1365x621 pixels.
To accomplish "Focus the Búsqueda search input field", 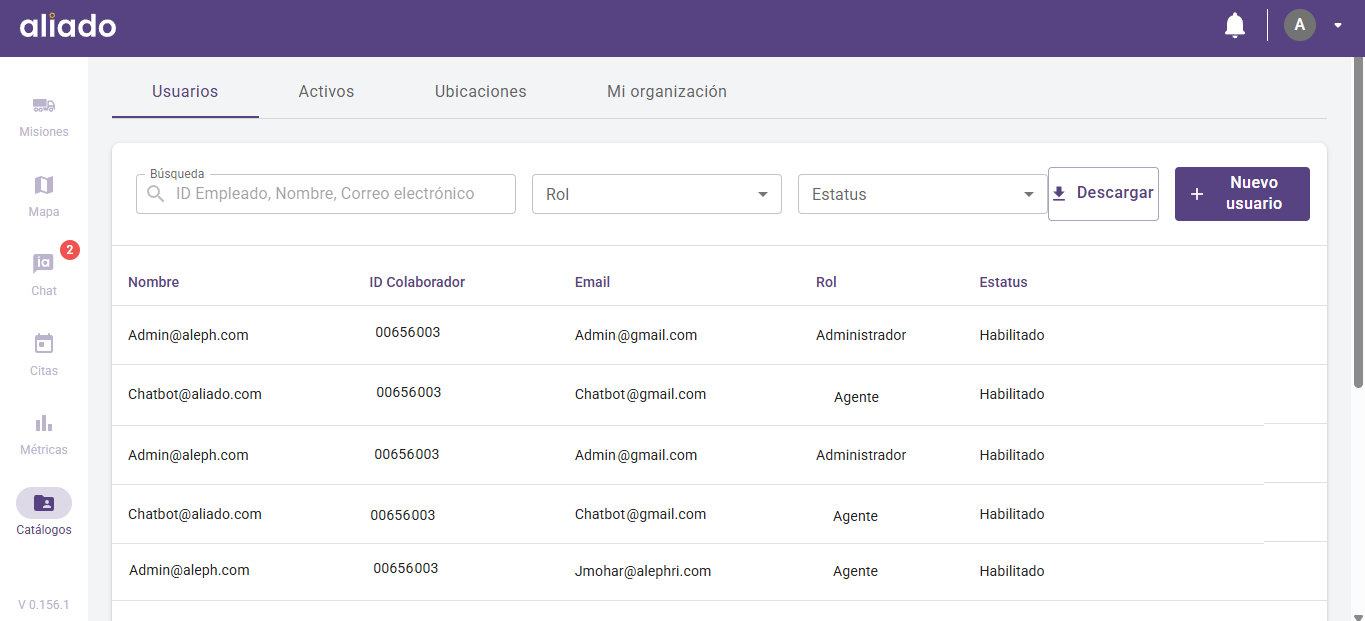I will click(335, 194).
